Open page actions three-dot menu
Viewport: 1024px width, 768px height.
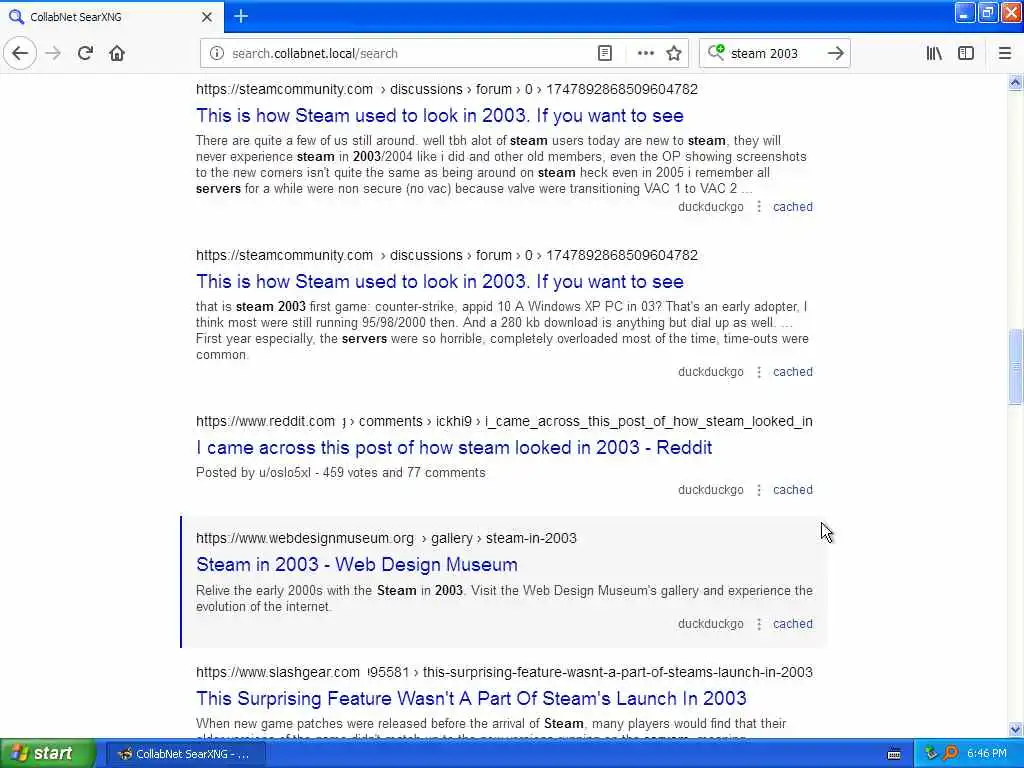pyautogui.click(x=645, y=54)
